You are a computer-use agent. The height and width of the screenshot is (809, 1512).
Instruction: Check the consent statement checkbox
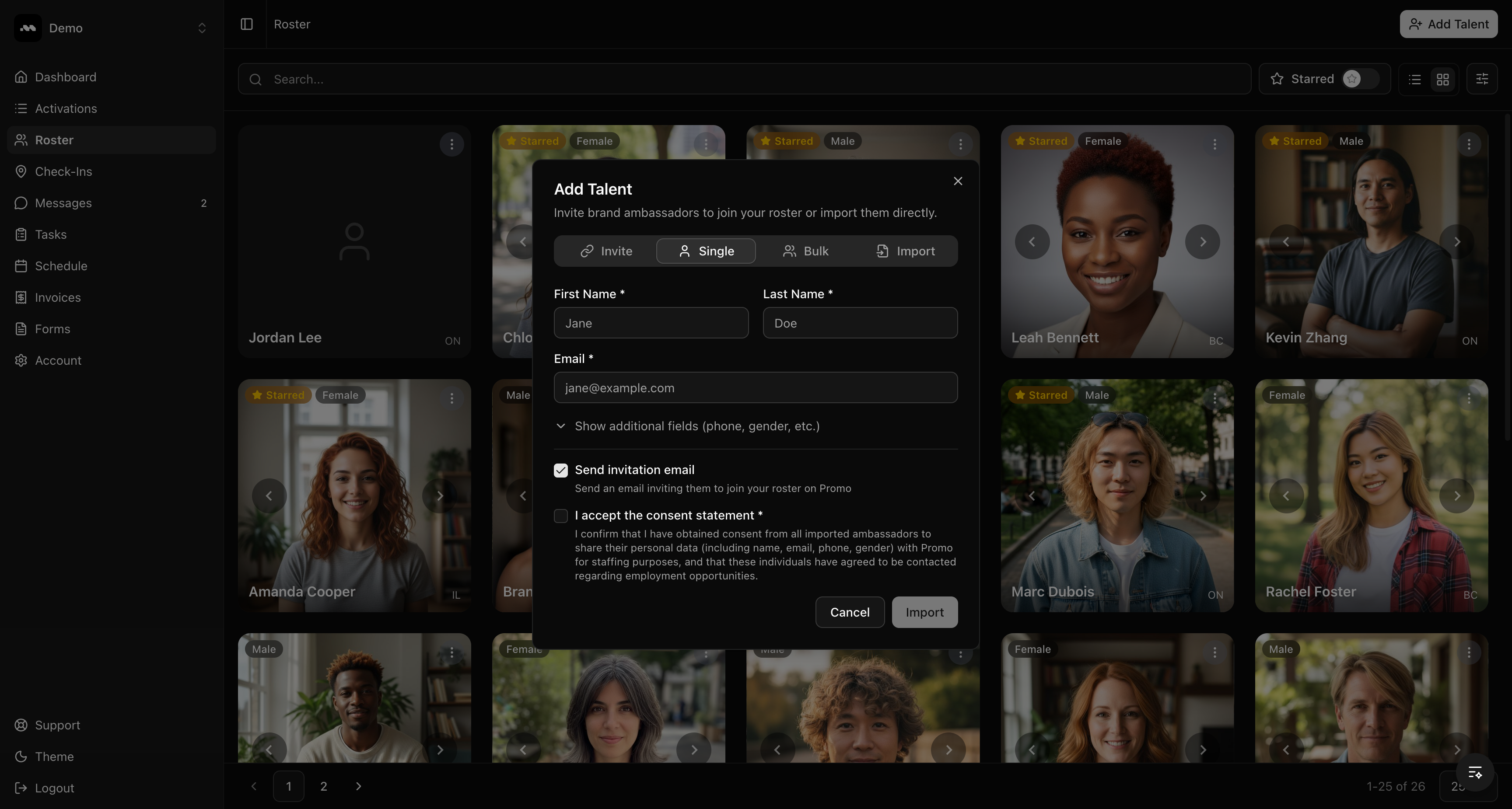(x=560, y=516)
